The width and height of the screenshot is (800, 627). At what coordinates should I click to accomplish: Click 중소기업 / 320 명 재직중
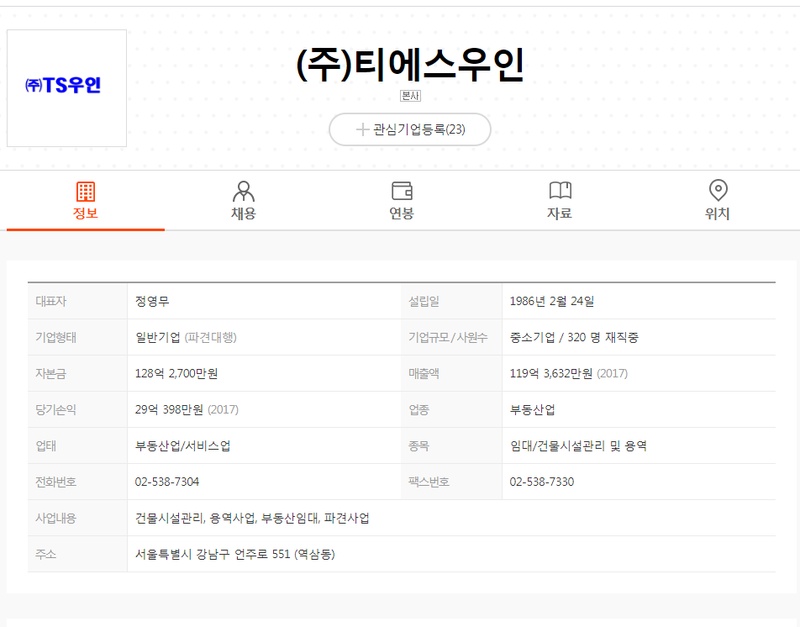point(574,337)
